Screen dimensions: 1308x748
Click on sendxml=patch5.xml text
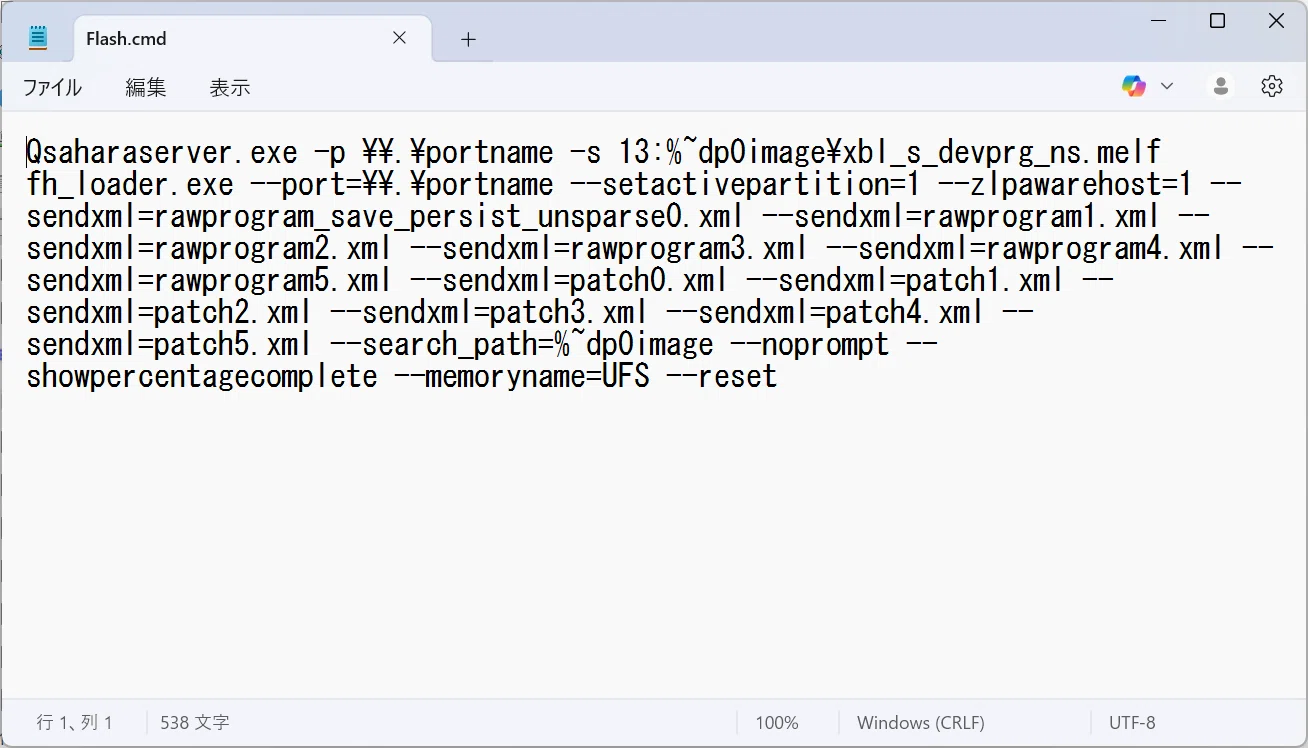(x=170, y=344)
